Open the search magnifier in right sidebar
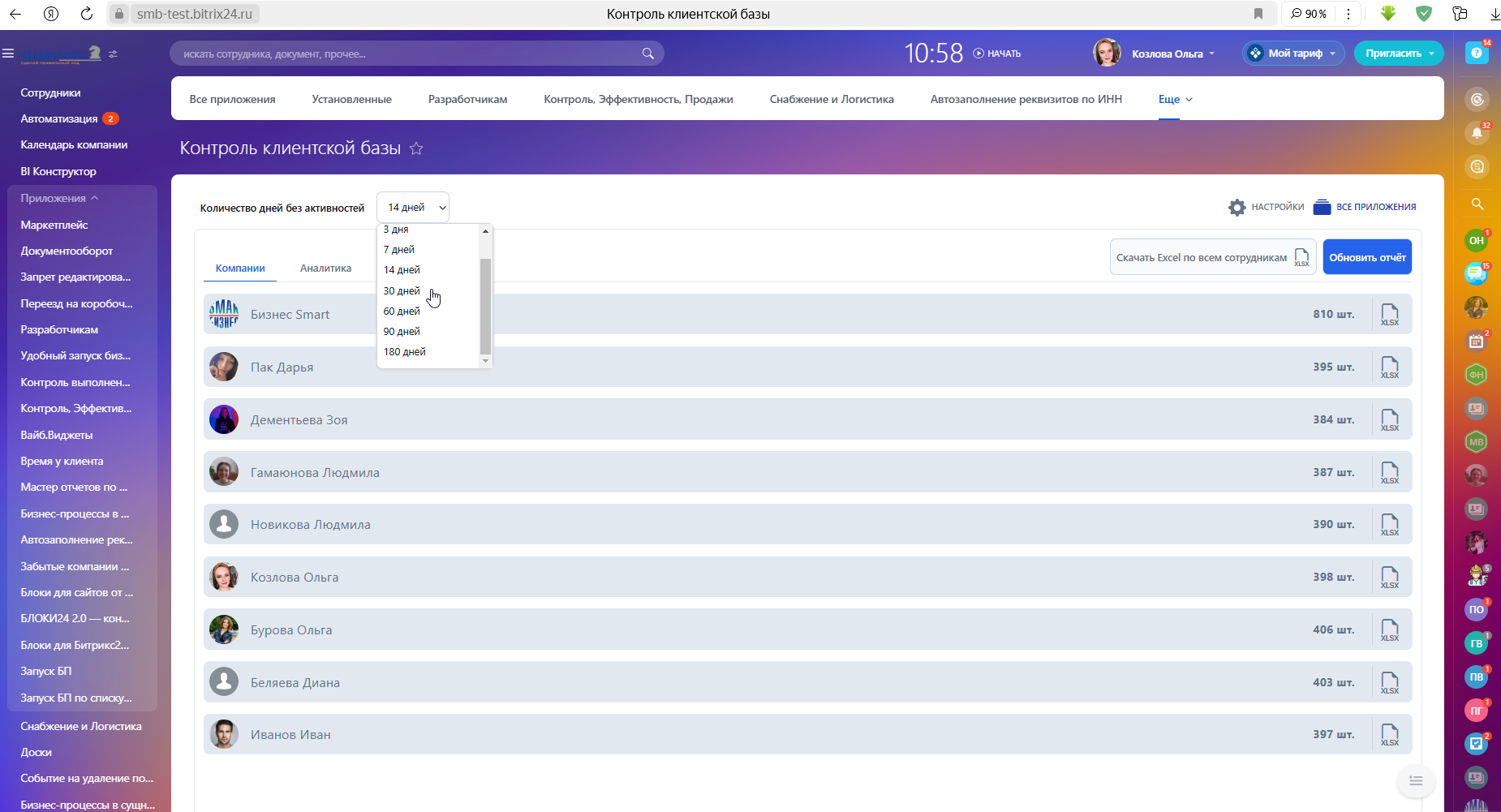Viewport: 1501px width, 812px height. (x=1477, y=204)
